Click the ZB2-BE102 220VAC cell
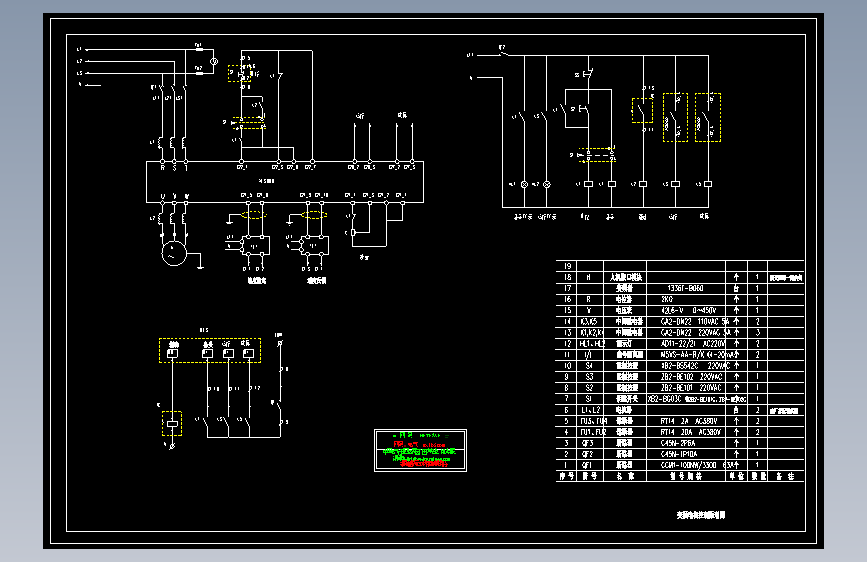This screenshot has width=867, height=562. (686, 377)
